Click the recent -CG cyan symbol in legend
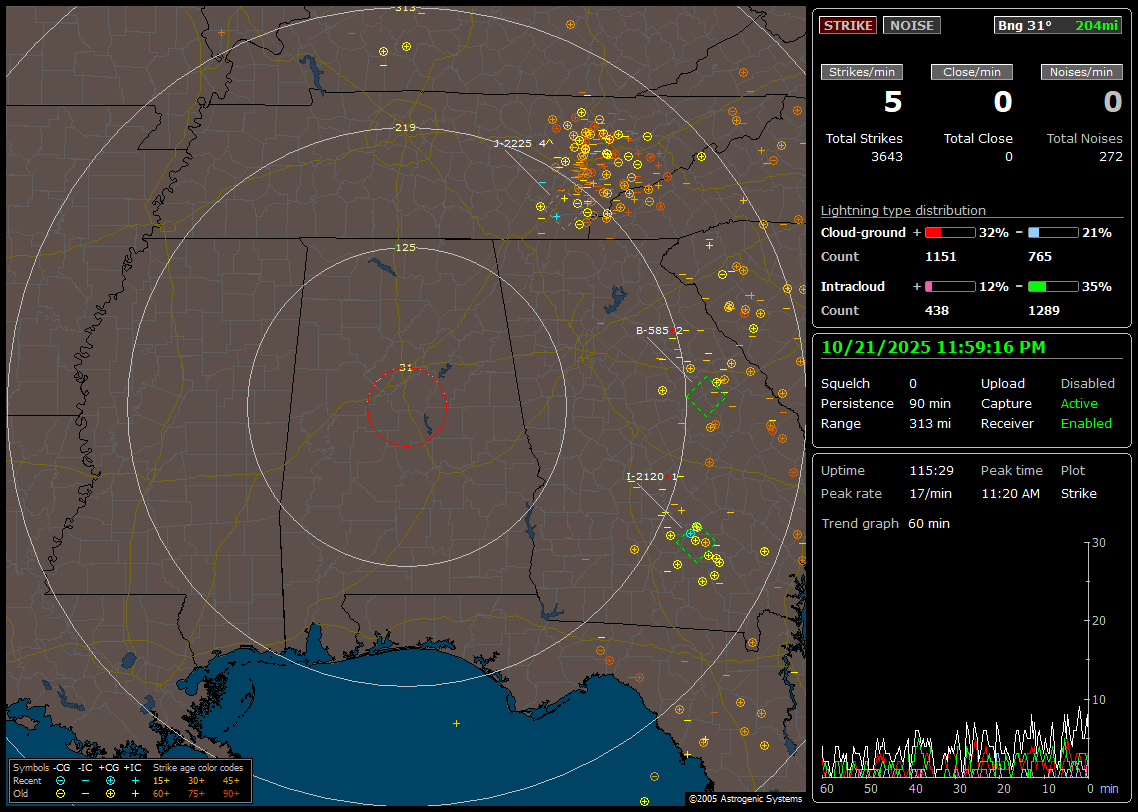The width and height of the screenshot is (1138, 812). 60,780
